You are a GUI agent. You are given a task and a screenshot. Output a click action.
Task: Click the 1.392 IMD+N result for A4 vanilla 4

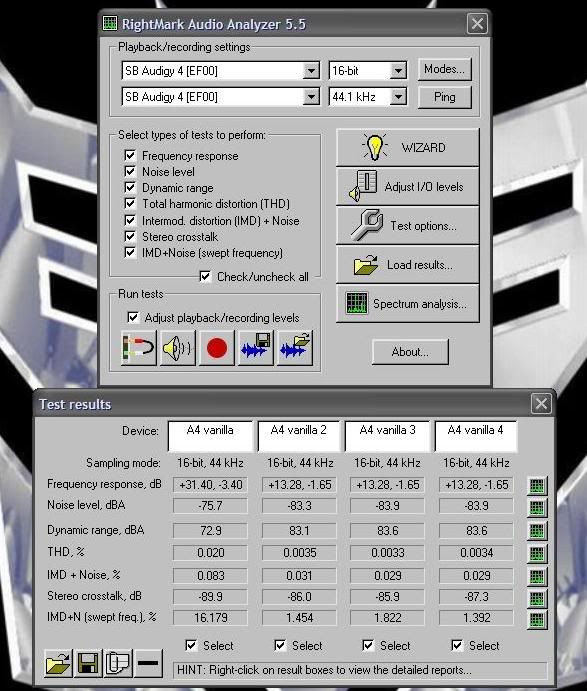(476, 618)
